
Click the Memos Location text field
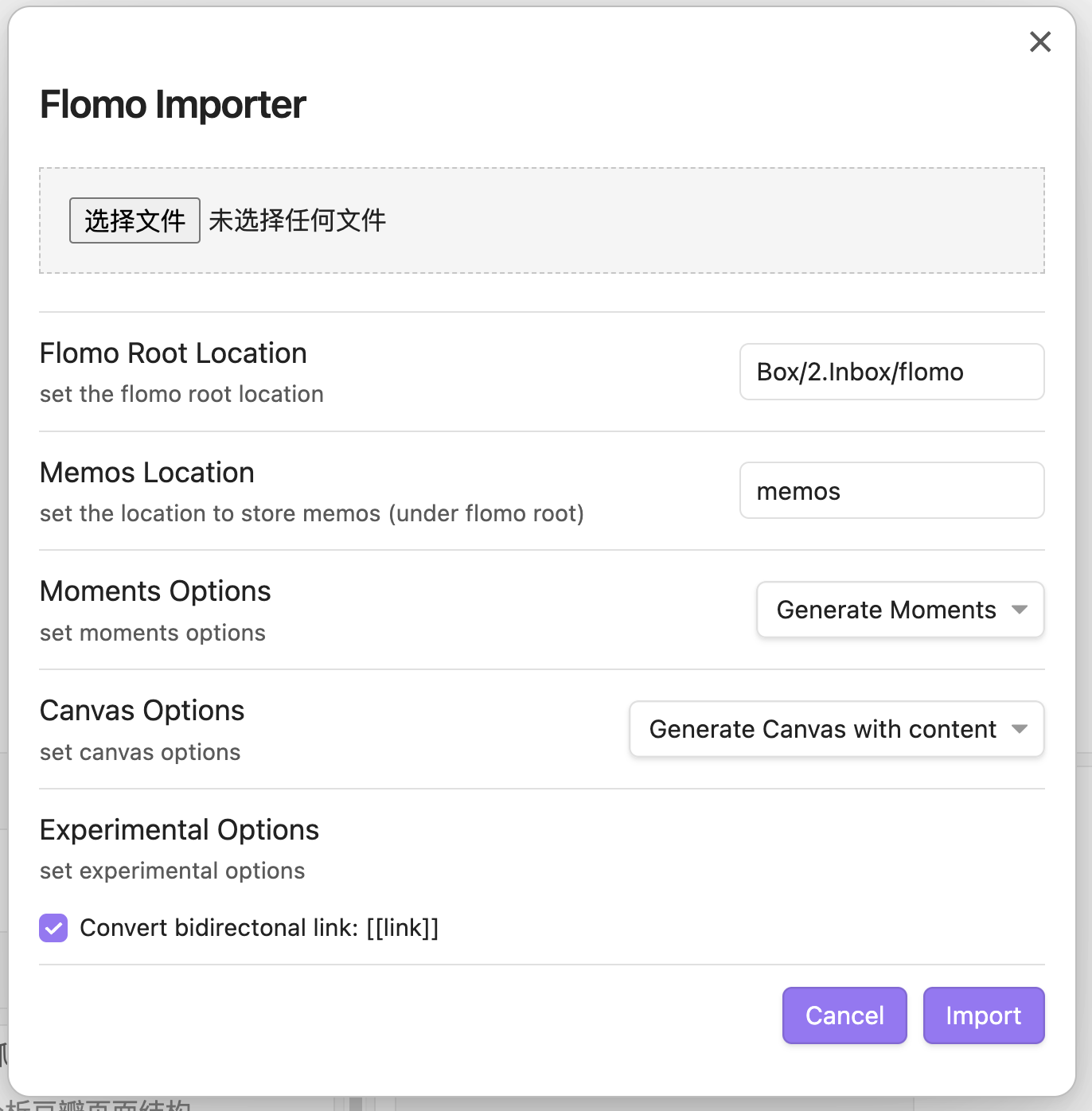coord(891,490)
